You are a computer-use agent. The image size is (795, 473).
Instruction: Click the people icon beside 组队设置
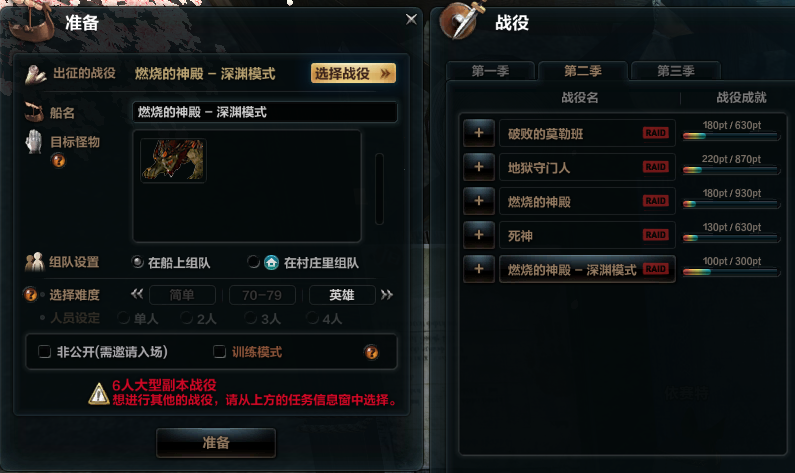click(34, 262)
